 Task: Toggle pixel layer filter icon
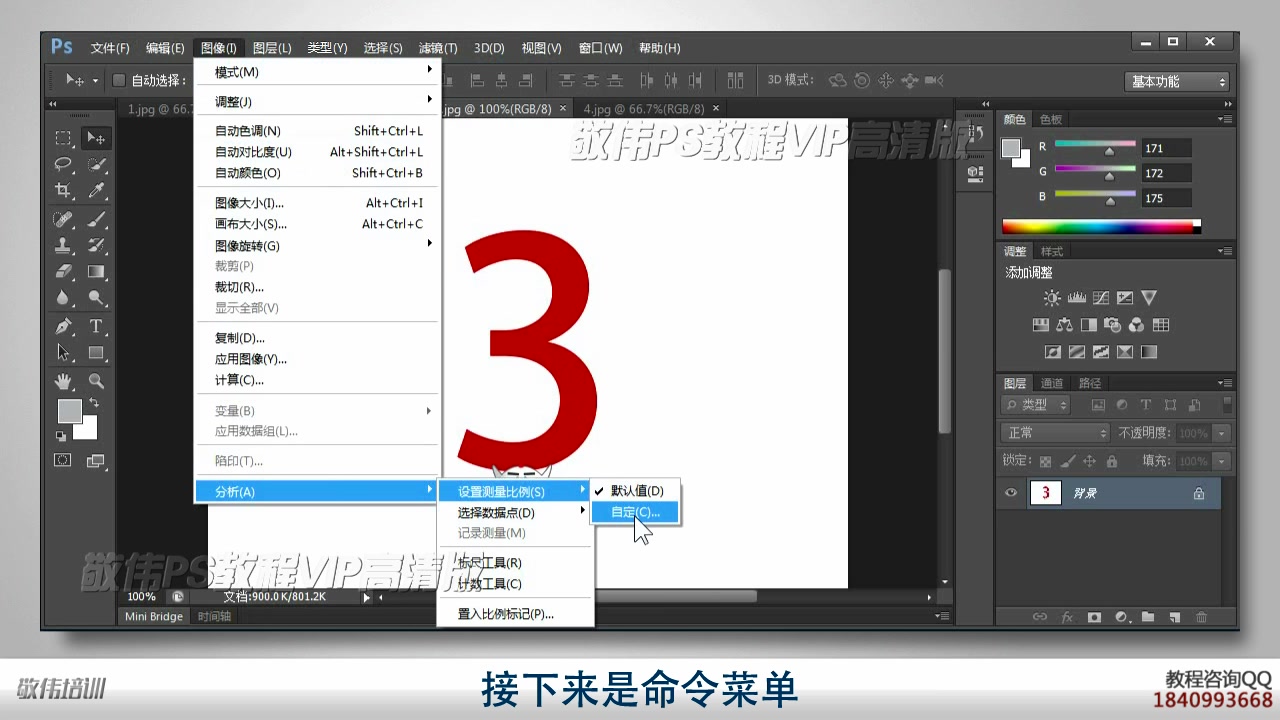click(1098, 405)
